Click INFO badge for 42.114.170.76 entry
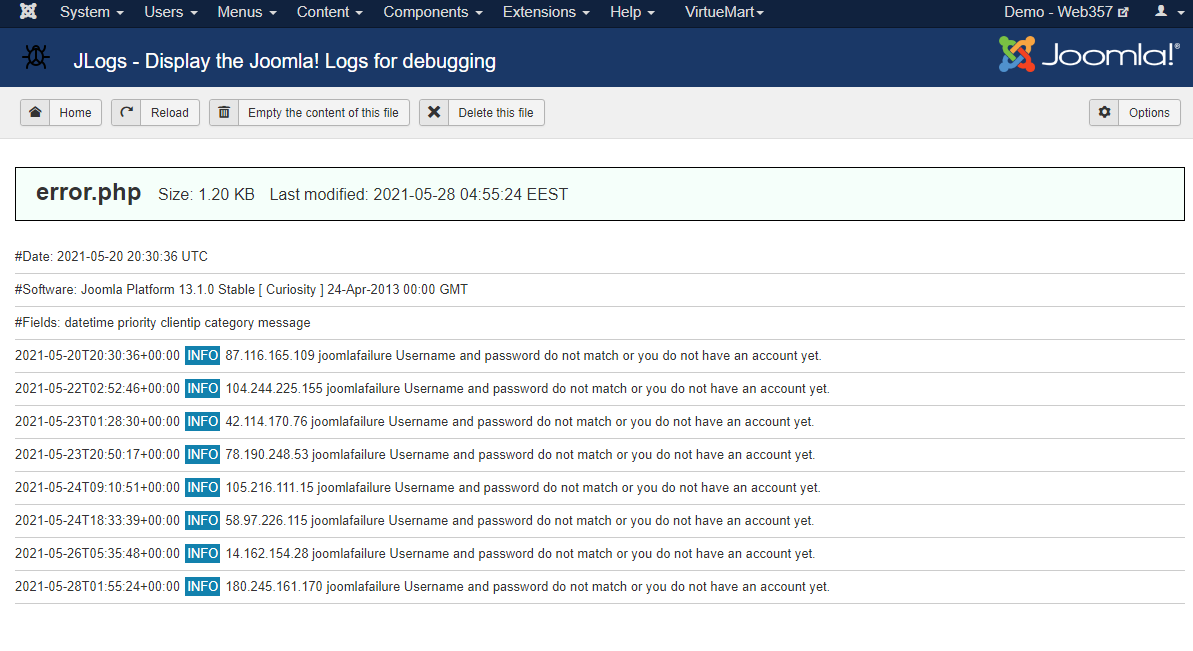This screenshot has height=651, width=1193. [202, 421]
